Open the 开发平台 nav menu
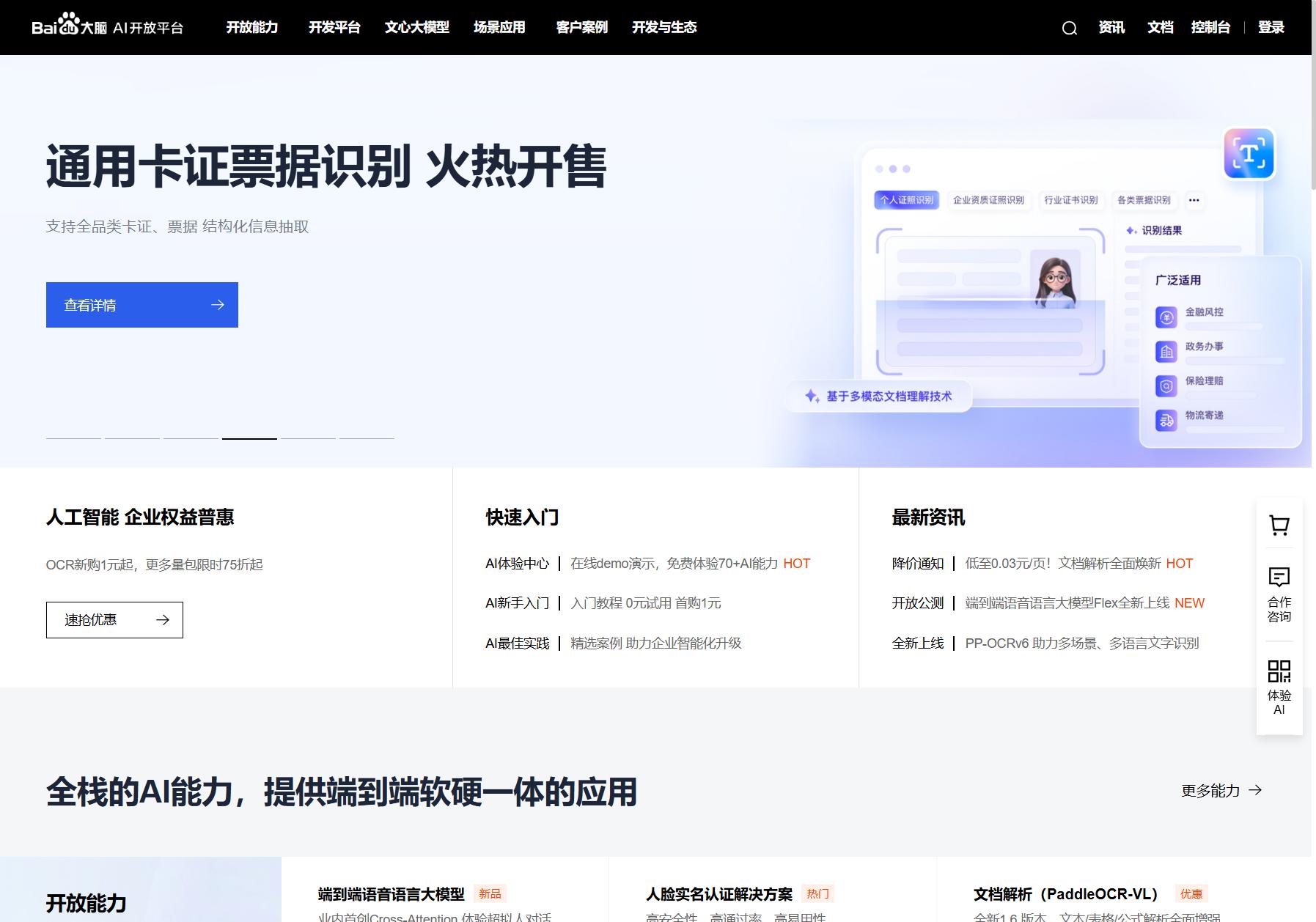The width and height of the screenshot is (1316, 922). (334, 27)
